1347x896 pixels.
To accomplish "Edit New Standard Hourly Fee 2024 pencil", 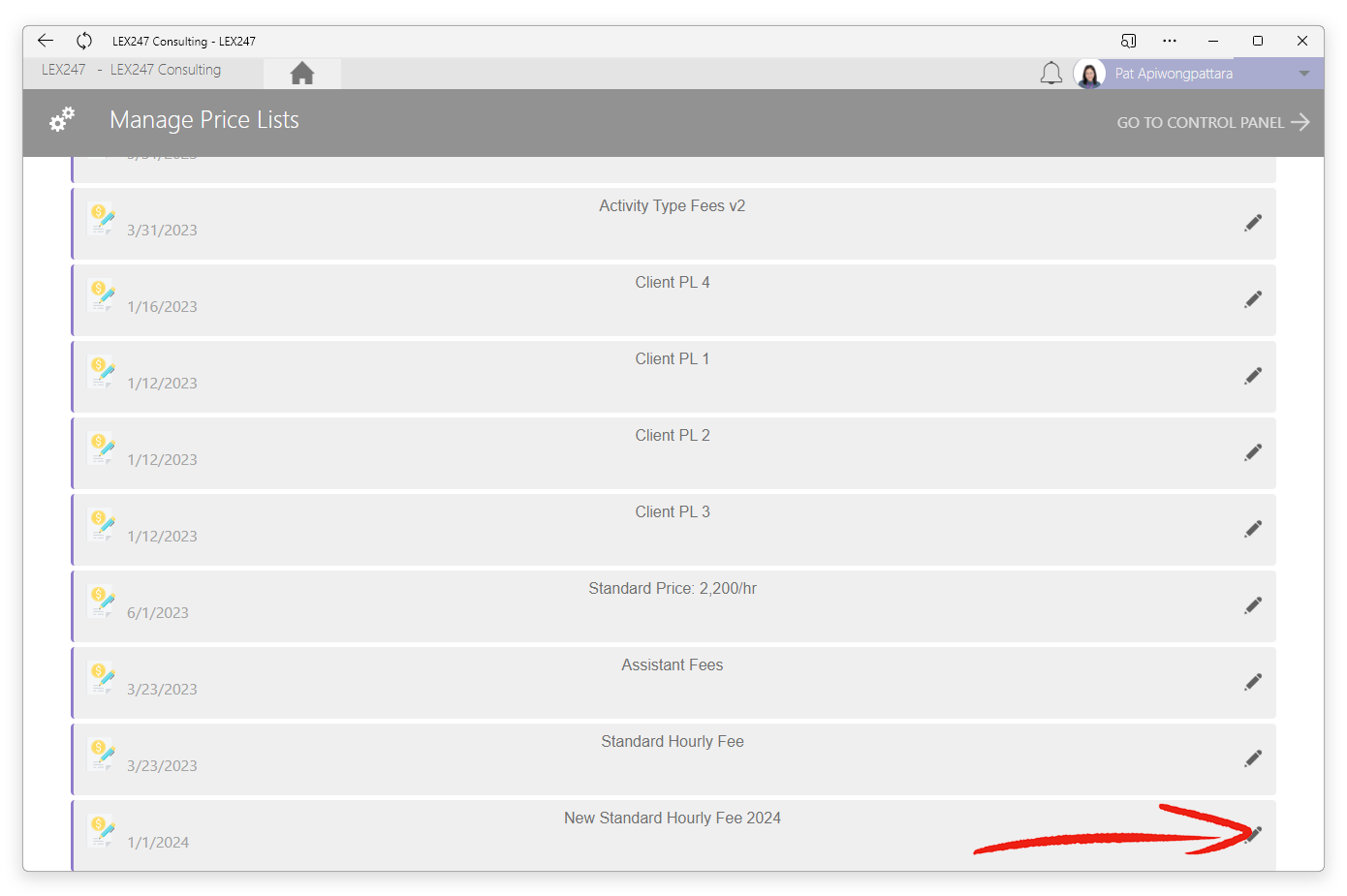I will coord(1253,835).
